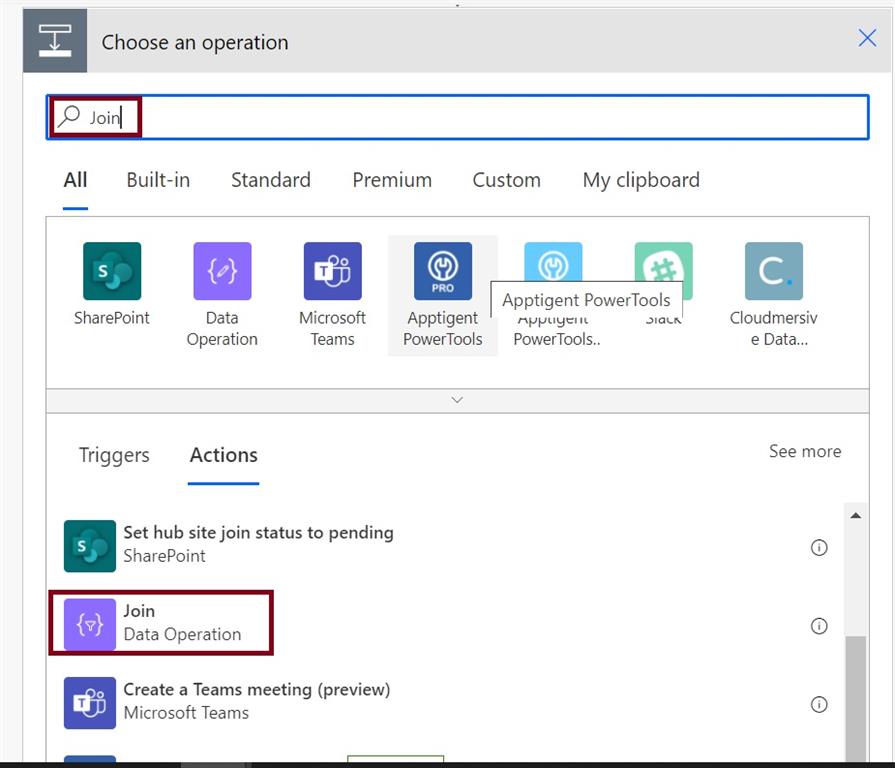Click the See more link
This screenshot has height=768, width=895.
tap(804, 451)
